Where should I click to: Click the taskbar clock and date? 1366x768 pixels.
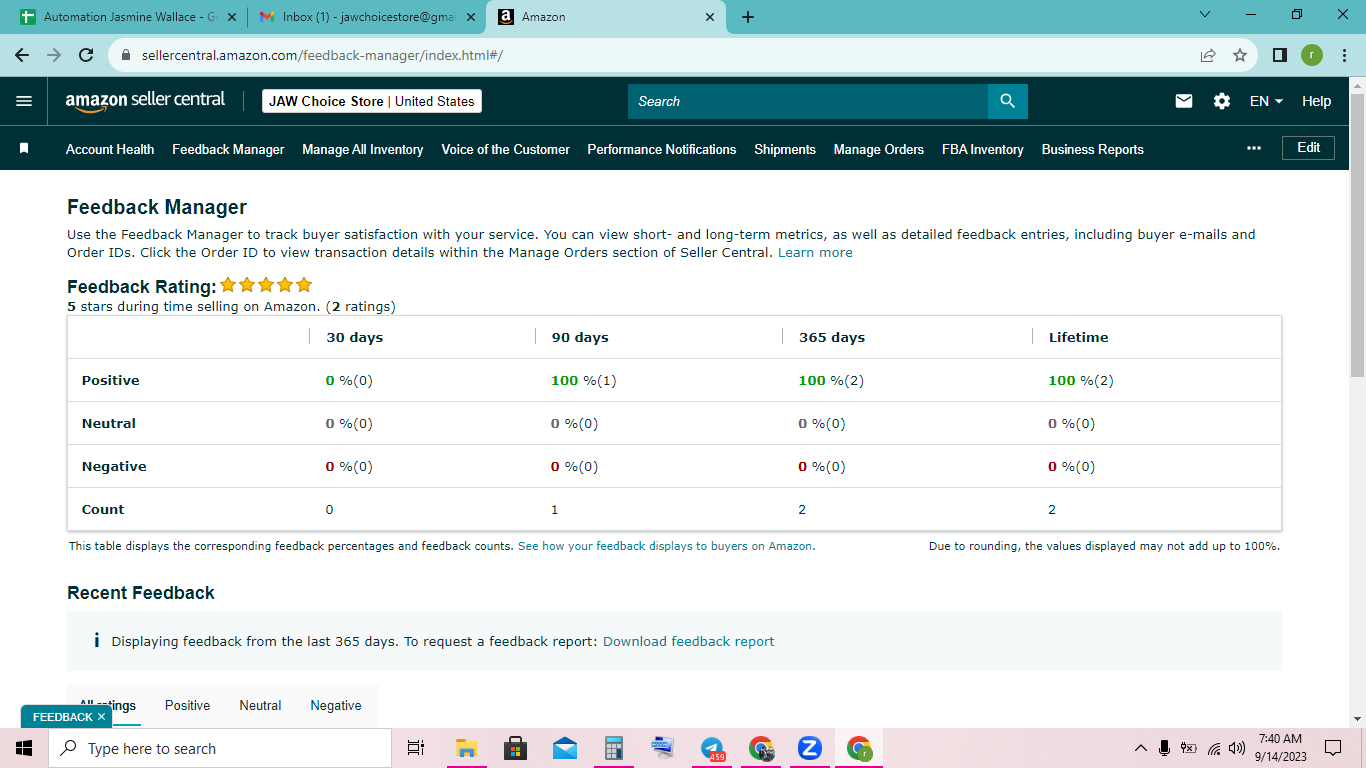(1281, 748)
